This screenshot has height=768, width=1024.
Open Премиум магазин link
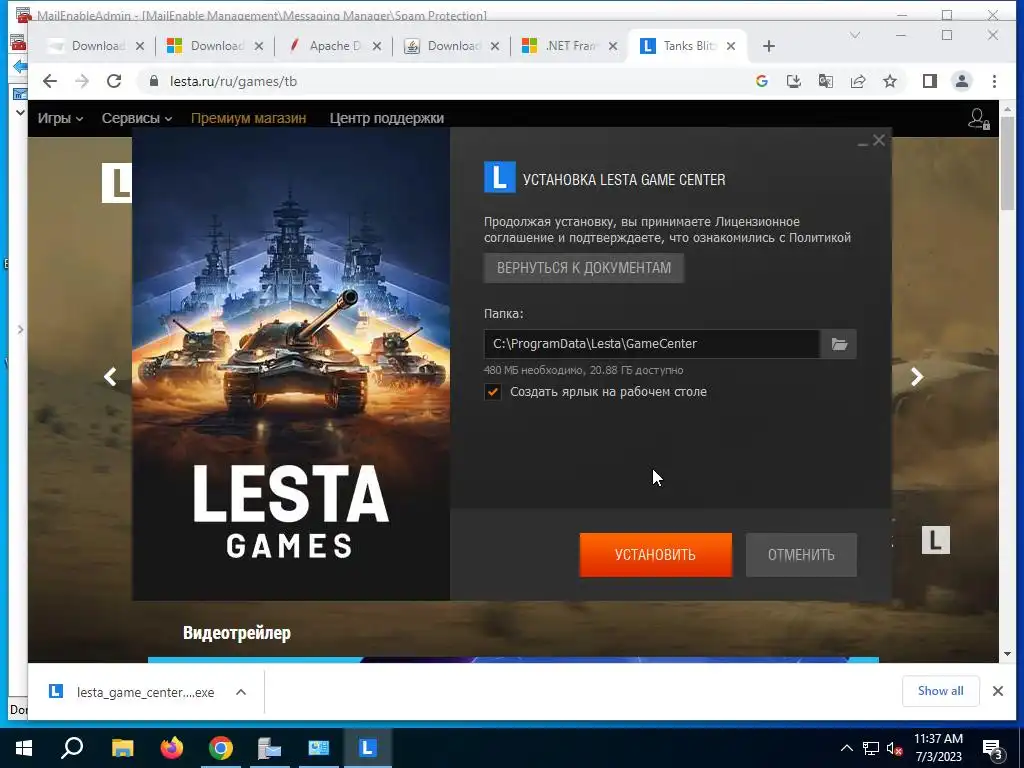point(248,118)
